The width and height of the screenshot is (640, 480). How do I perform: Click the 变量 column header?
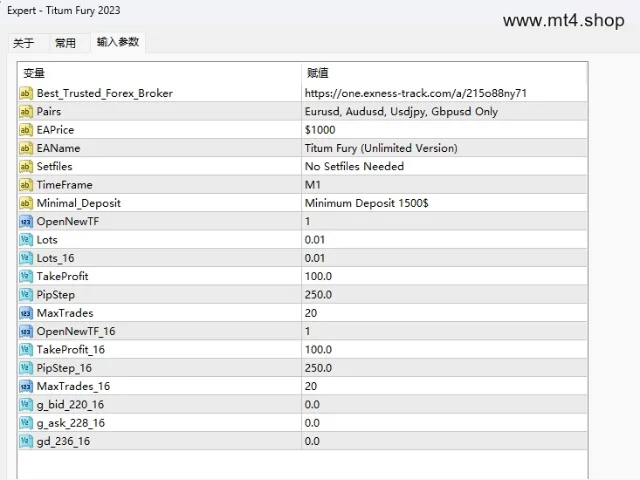tap(160, 73)
